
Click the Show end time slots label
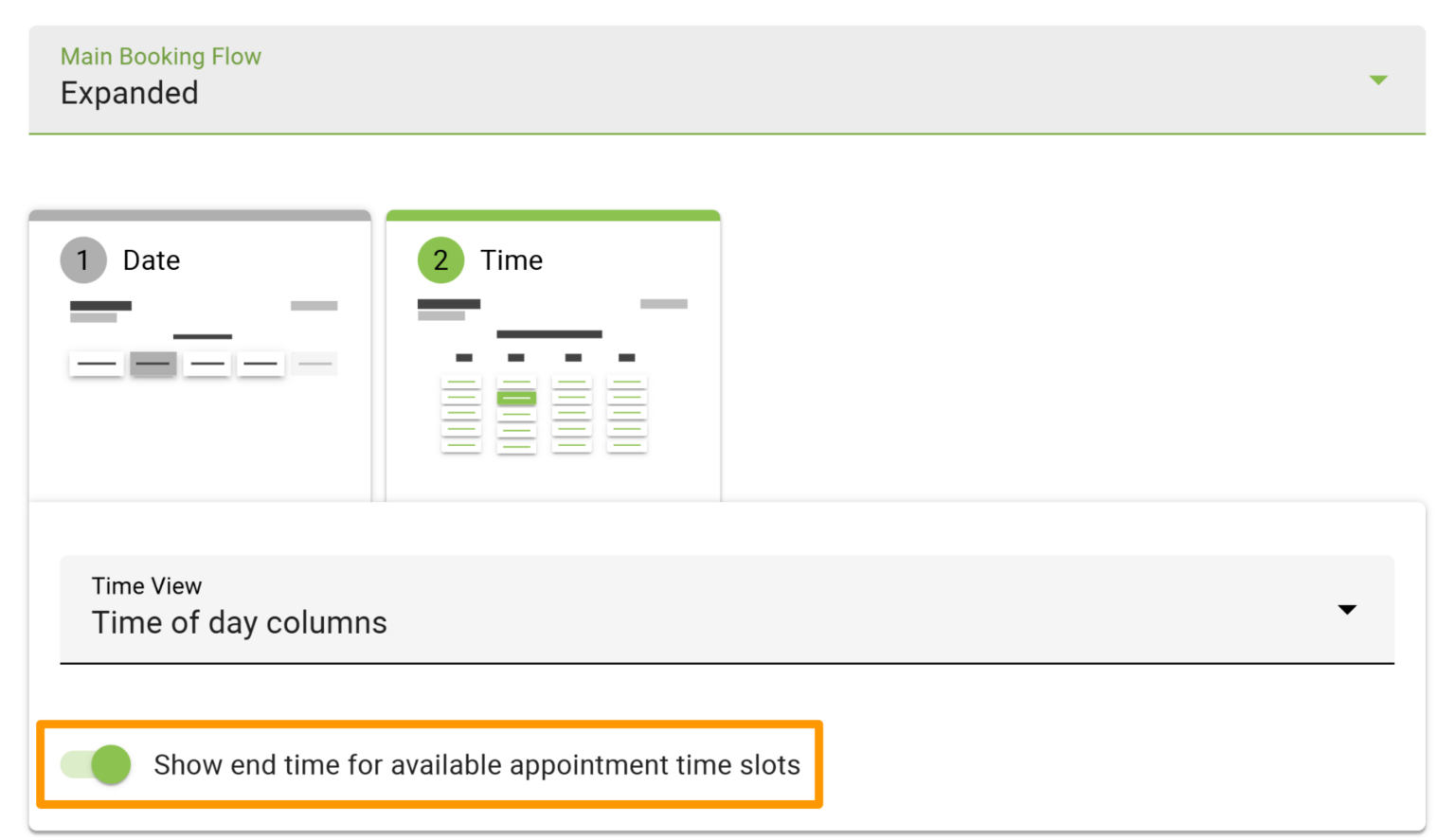click(x=477, y=764)
